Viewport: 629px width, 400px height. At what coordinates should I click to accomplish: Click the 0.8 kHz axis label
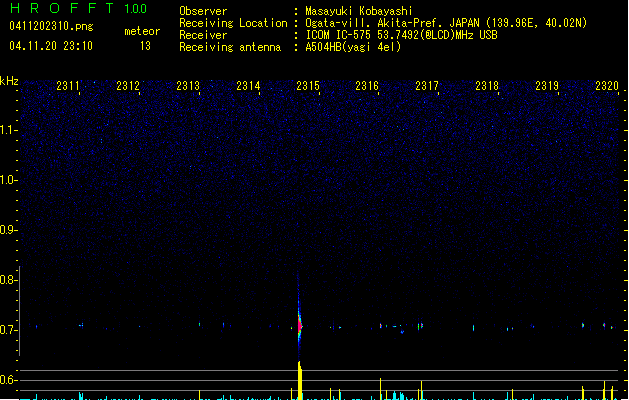point(8,280)
